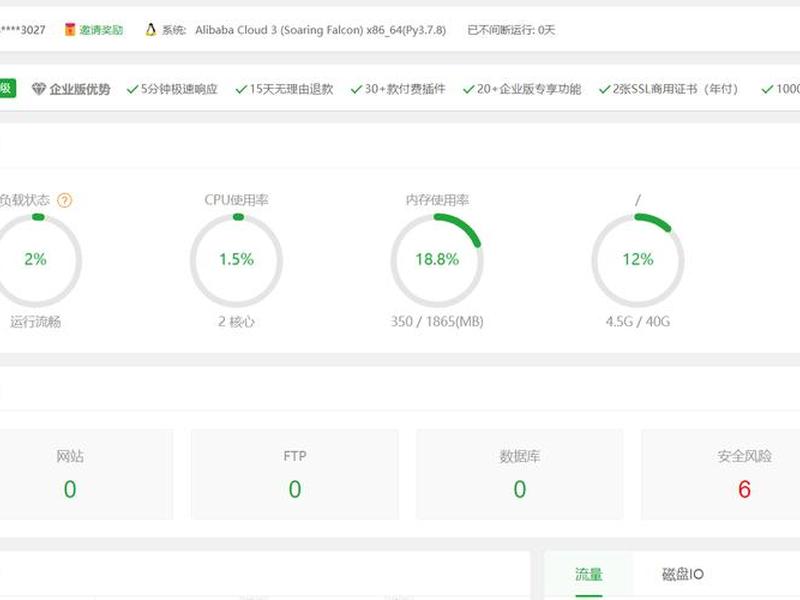Click the 2张SSL商用证书 feature item
Image resolution: width=800 pixels, height=600 pixels.
coord(669,89)
